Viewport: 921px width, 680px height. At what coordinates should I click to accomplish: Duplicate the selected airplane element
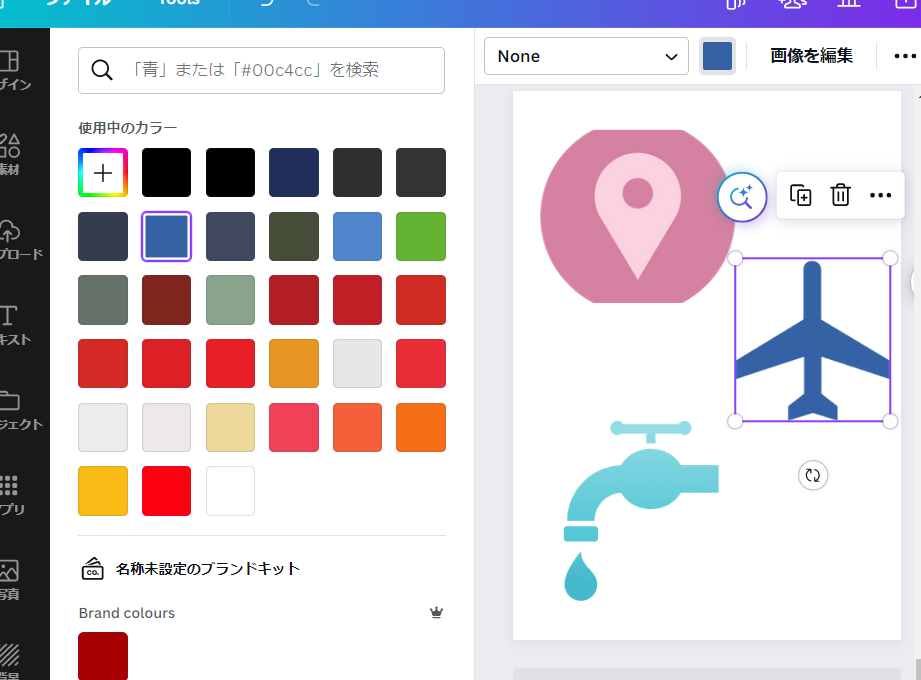click(x=800, y=195)
